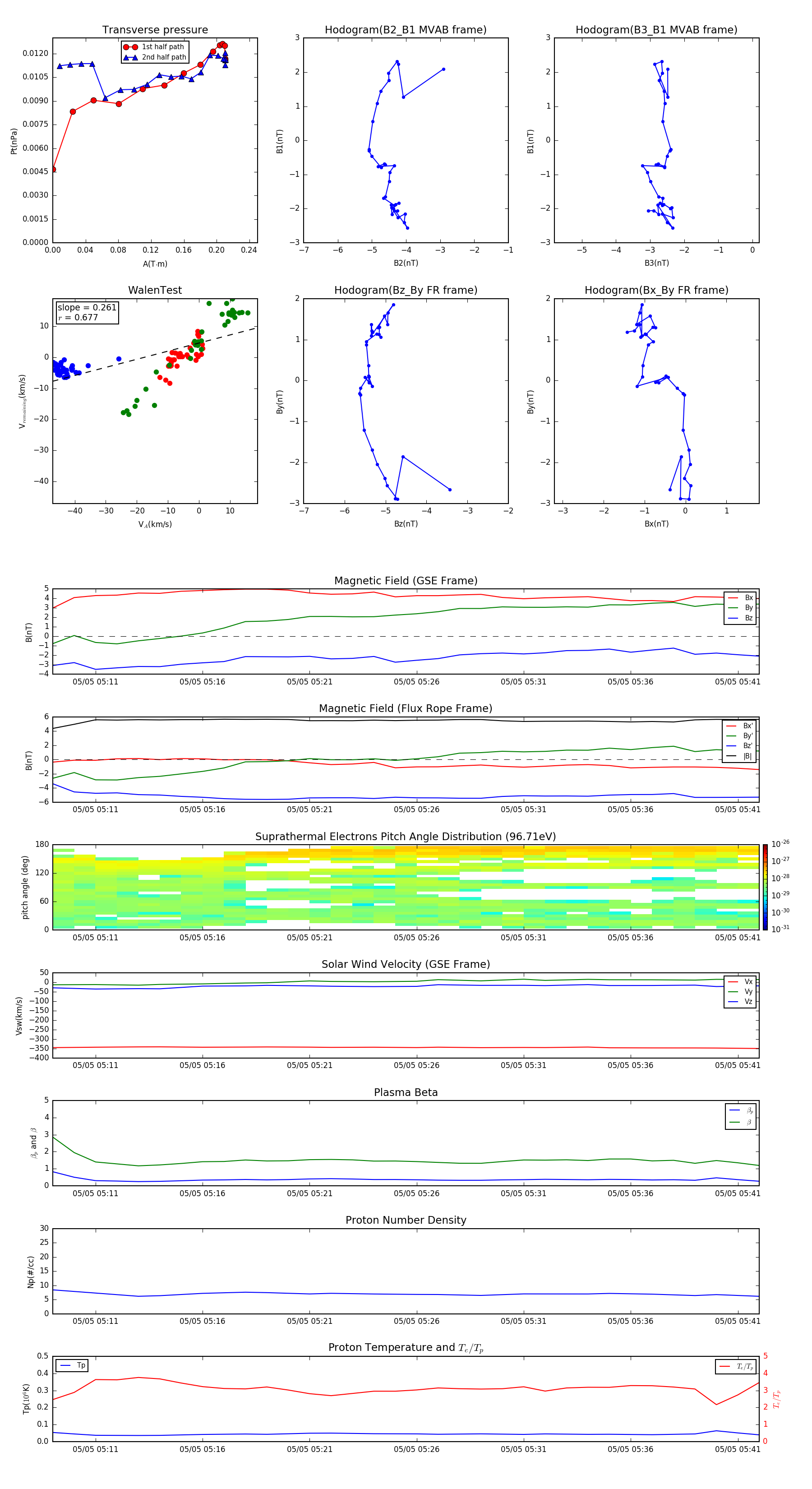Click the 'A(T·m)' axis label
This screenshot has height=1489, width=812.
click(x=155, y=264)
